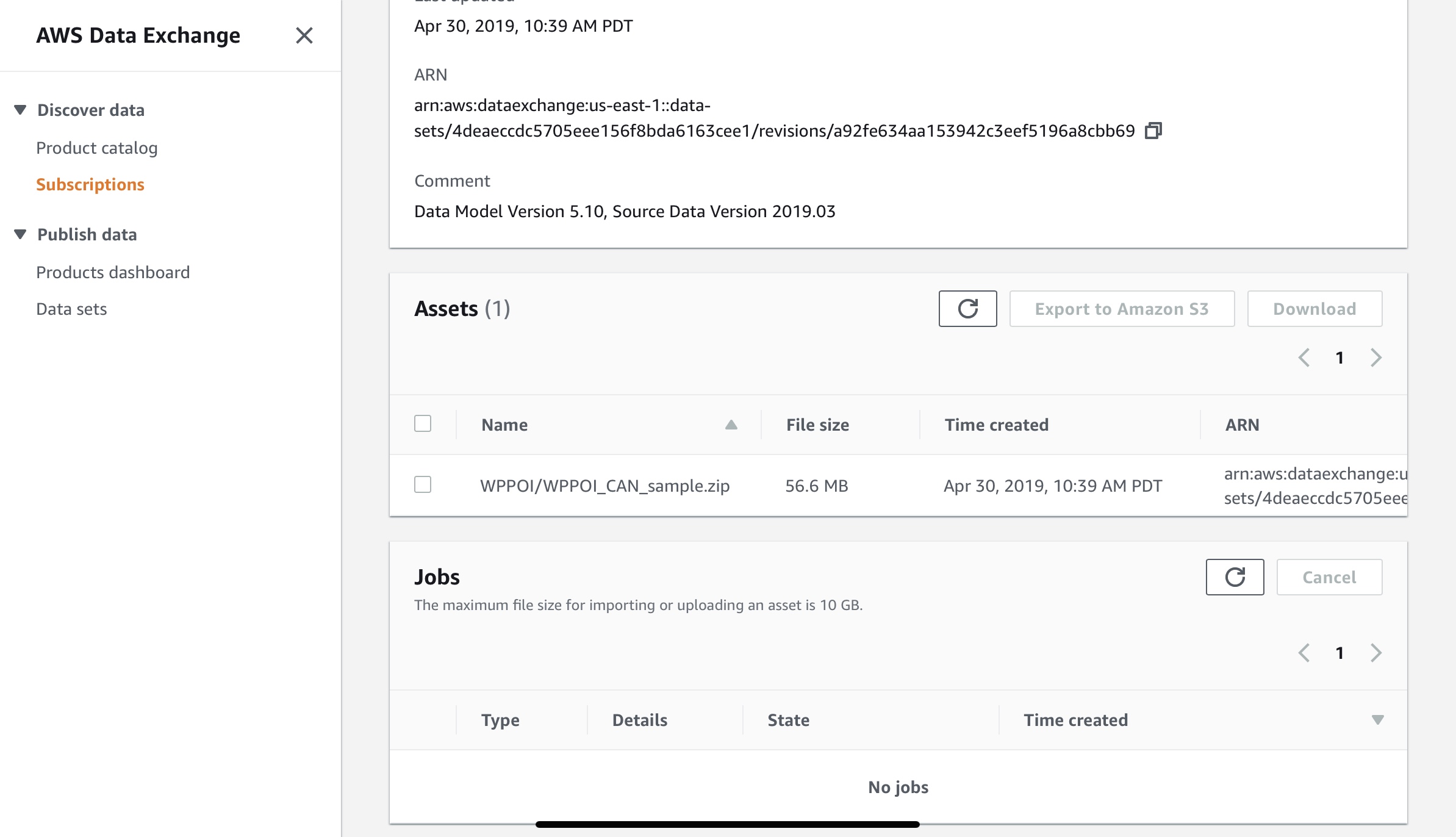The image size is (1456, 837).
Task: Click the revision ARN text
Action: click(x=775, y=118)
